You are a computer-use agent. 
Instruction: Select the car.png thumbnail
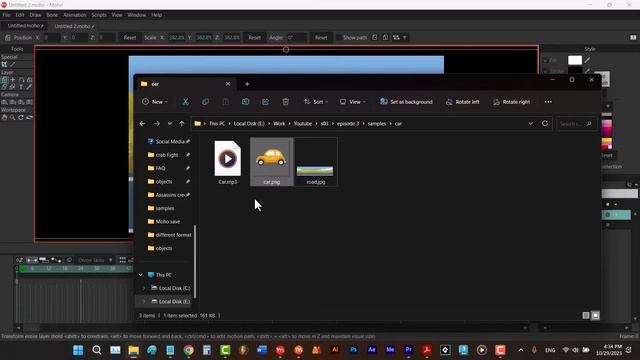point(271,162)
